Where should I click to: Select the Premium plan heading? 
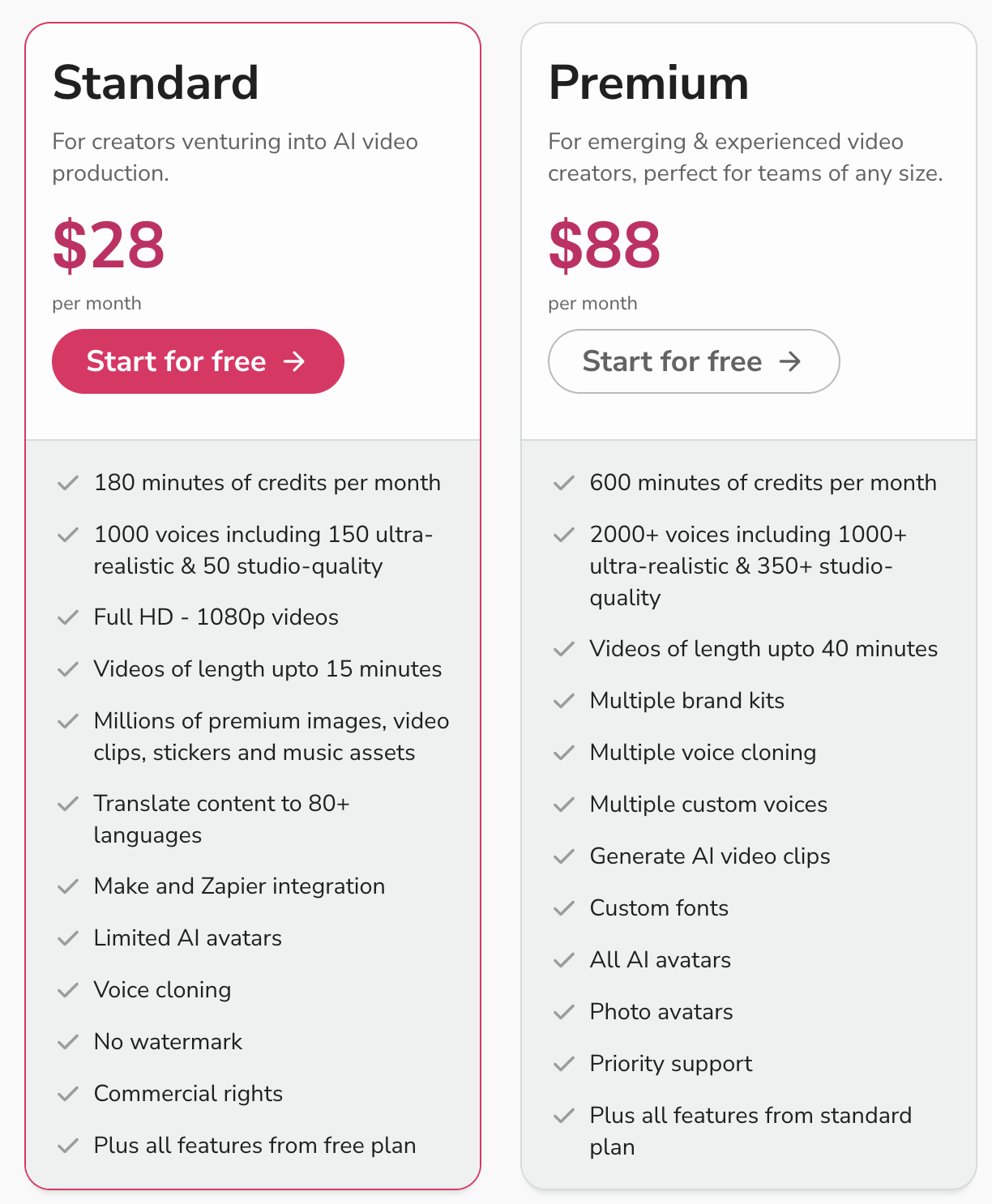pos(648,83)
